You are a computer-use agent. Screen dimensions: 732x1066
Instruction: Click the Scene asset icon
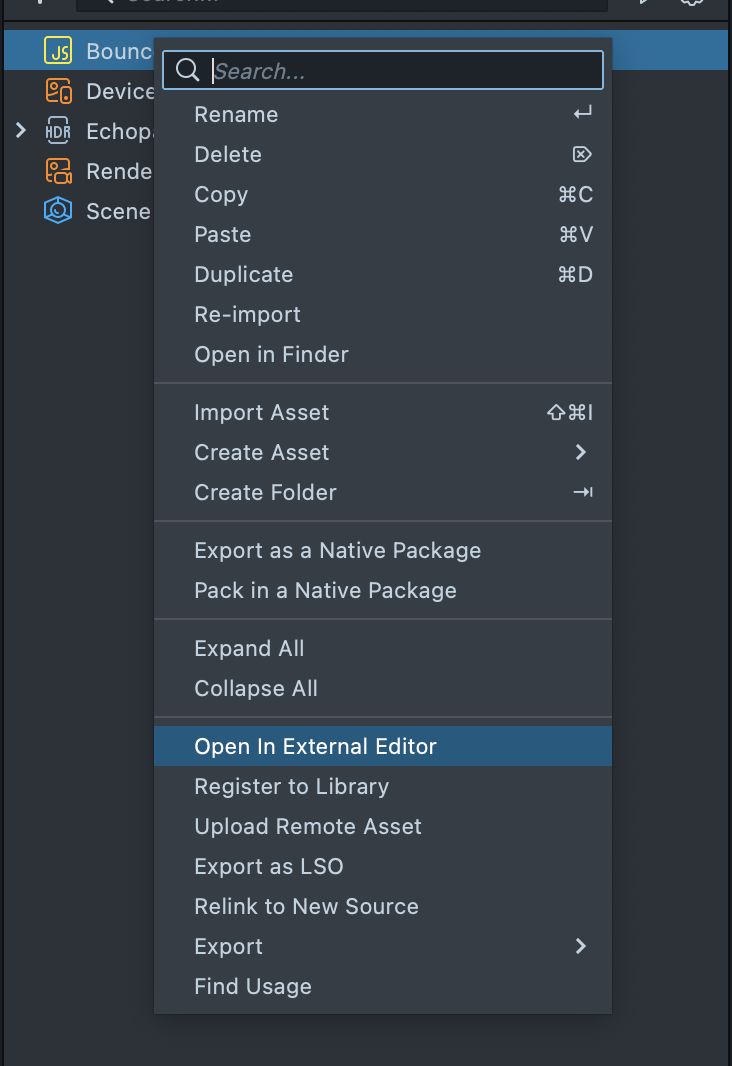(58, 211)
